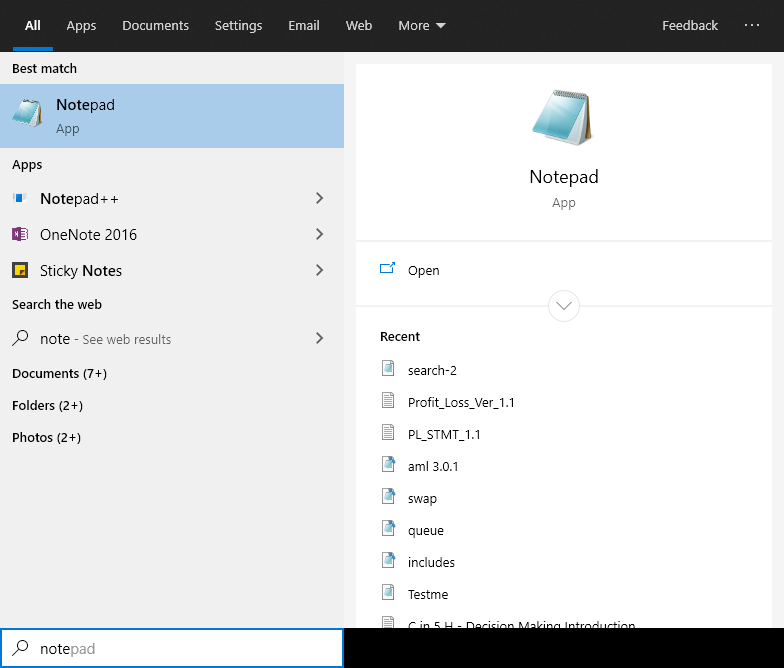Expand the Photos (2+) group

[46, 438]
